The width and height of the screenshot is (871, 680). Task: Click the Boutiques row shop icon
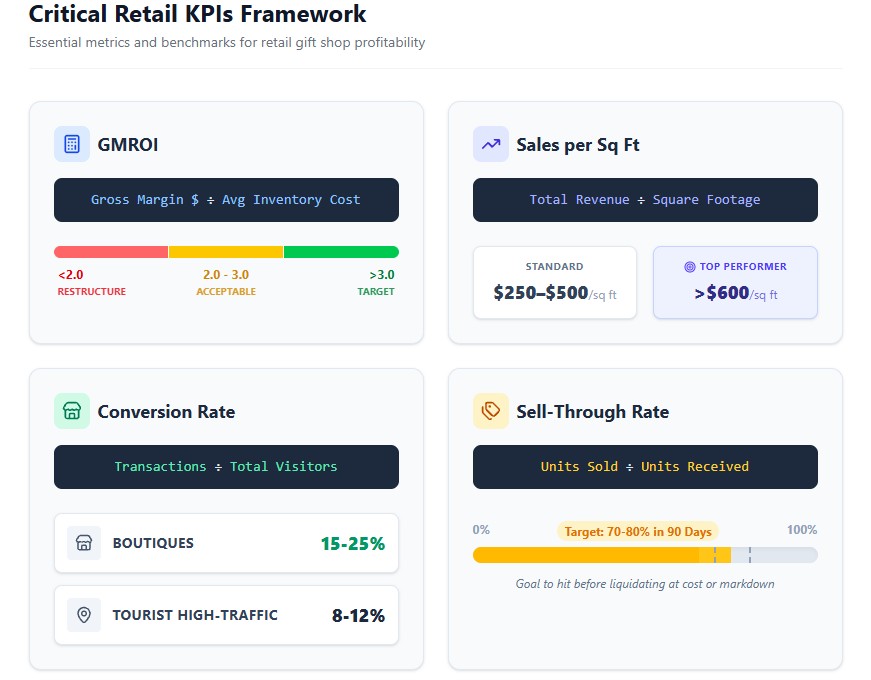coord(84,543)
